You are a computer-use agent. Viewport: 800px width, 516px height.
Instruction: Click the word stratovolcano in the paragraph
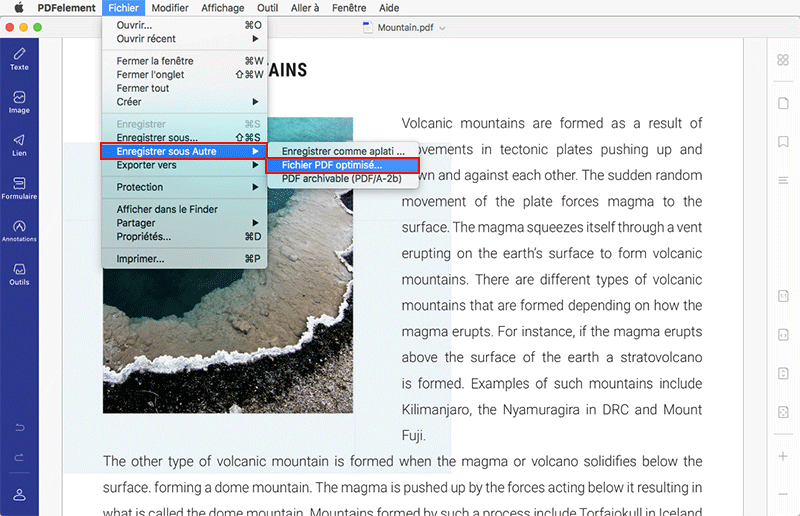pos(661,357)
